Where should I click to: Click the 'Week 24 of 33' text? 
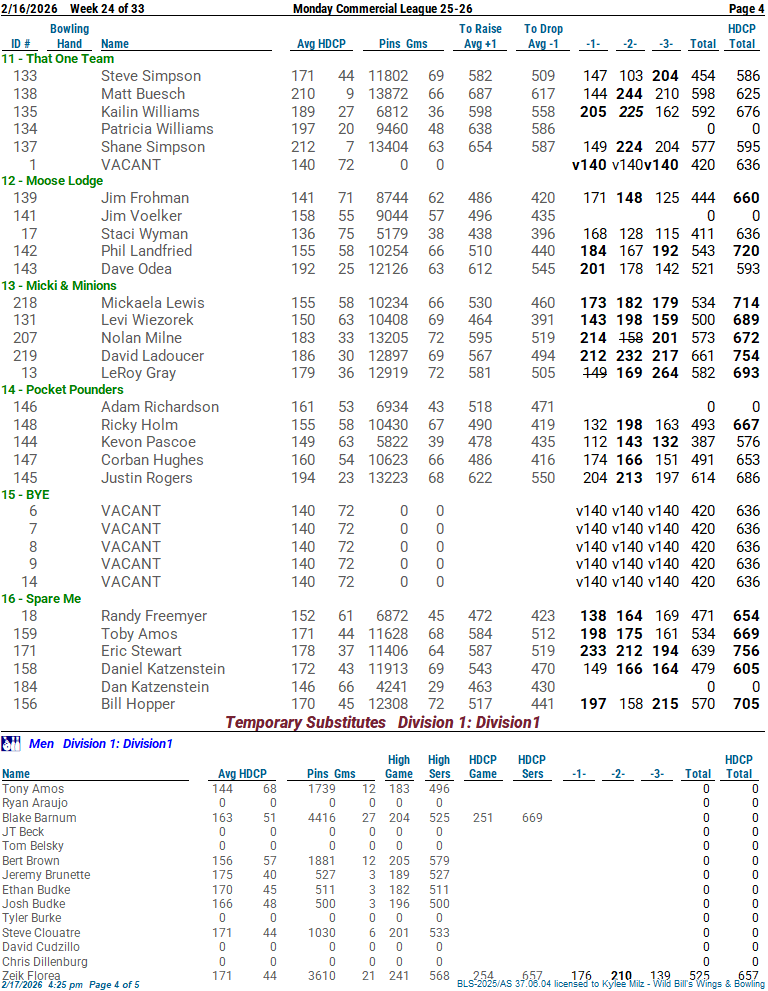[x=107, y=9]
